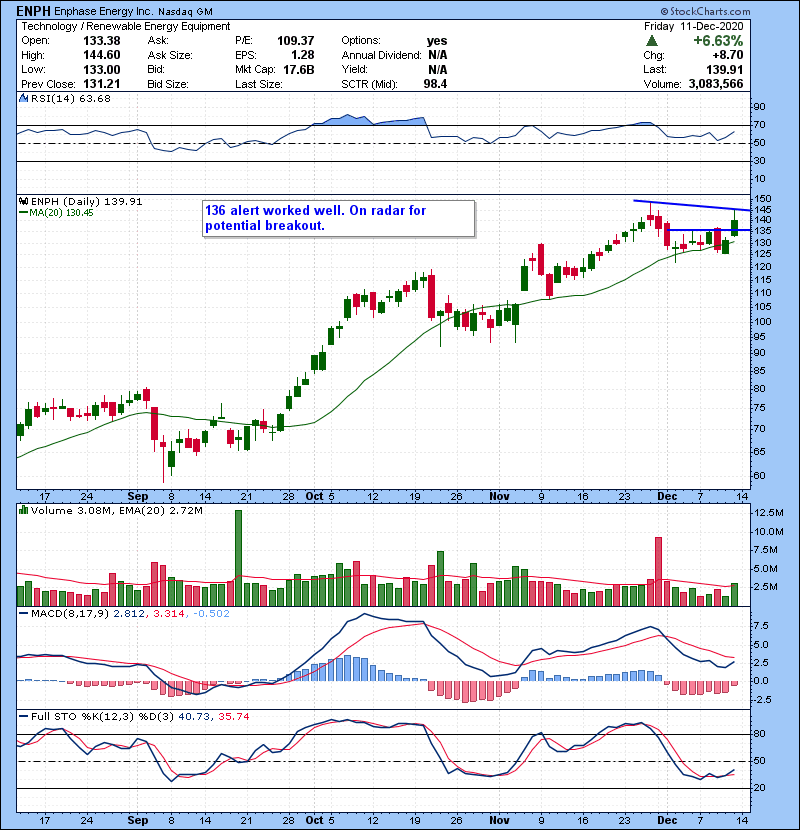800x830 pixels.
Task: Click the 'Nasdaq GM' exchange label
Action: point(186,11)
